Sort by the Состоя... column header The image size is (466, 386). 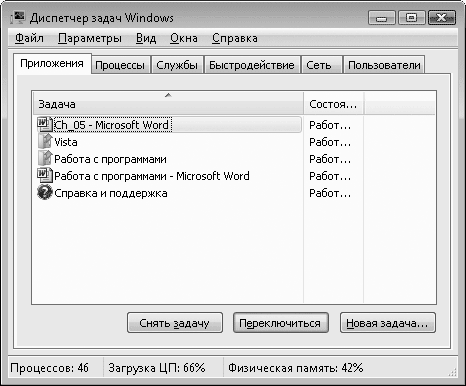click(x=333, y=104)
